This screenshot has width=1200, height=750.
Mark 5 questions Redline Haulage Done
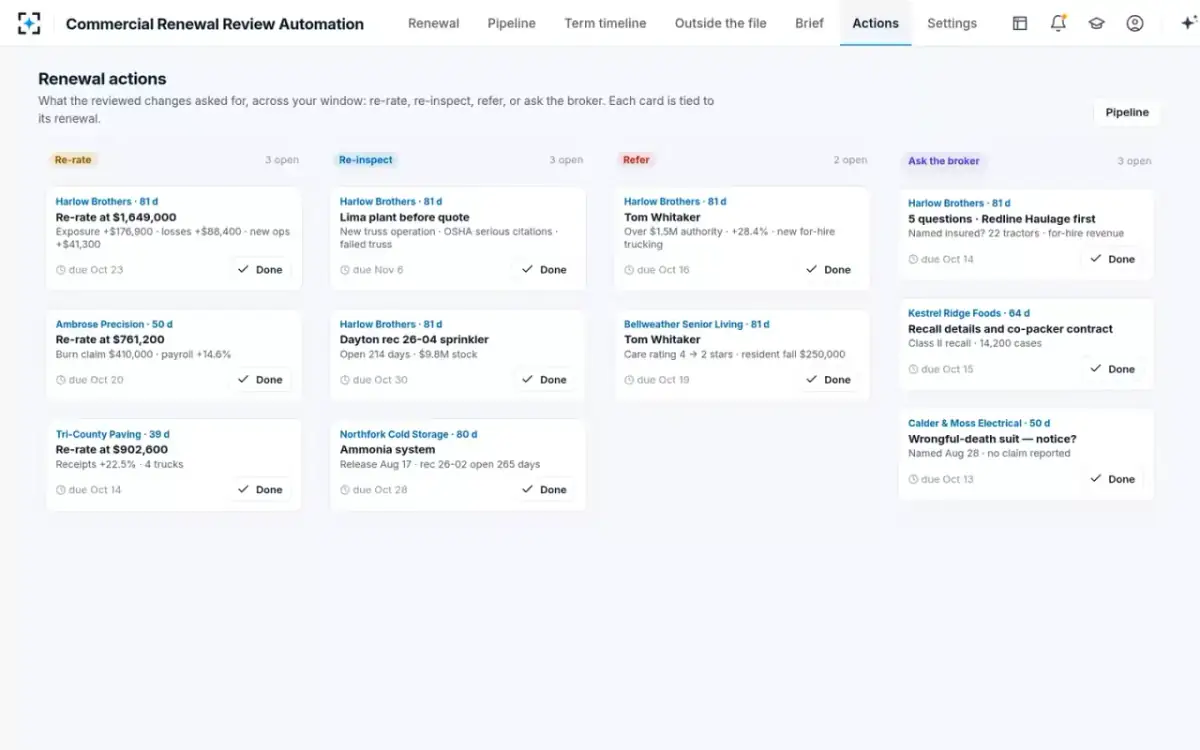1112,258
